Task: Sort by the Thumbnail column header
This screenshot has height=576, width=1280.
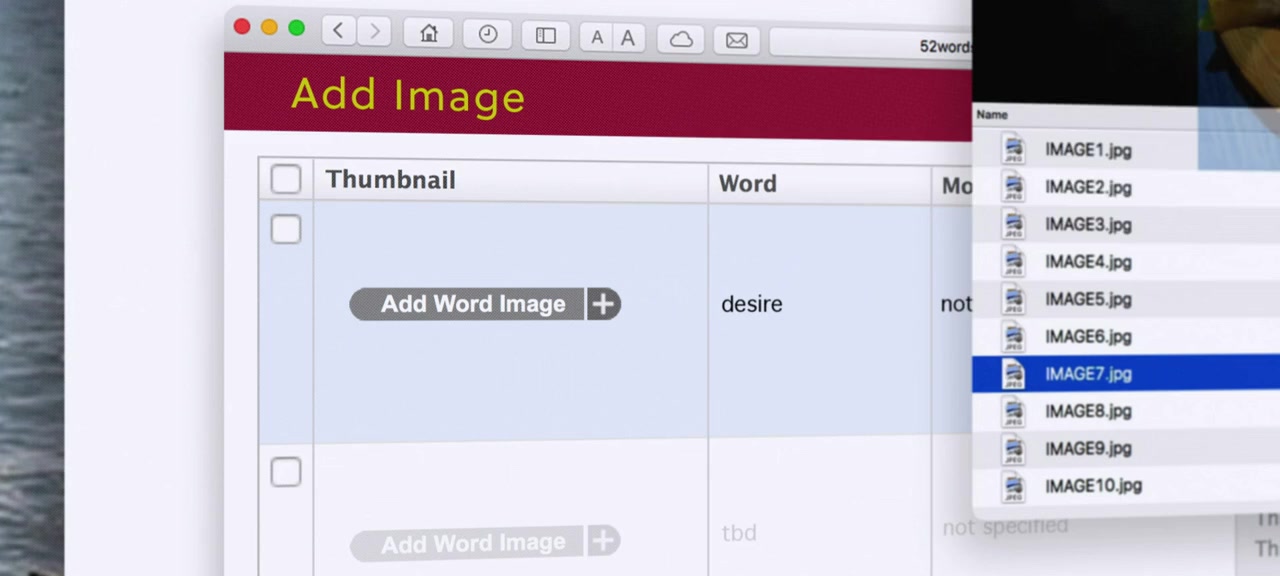Action: point(390,180)
